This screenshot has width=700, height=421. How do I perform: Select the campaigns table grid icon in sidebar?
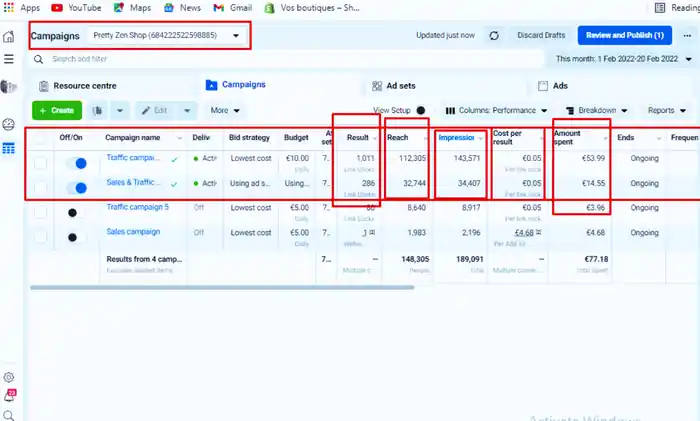pos(8,148)
